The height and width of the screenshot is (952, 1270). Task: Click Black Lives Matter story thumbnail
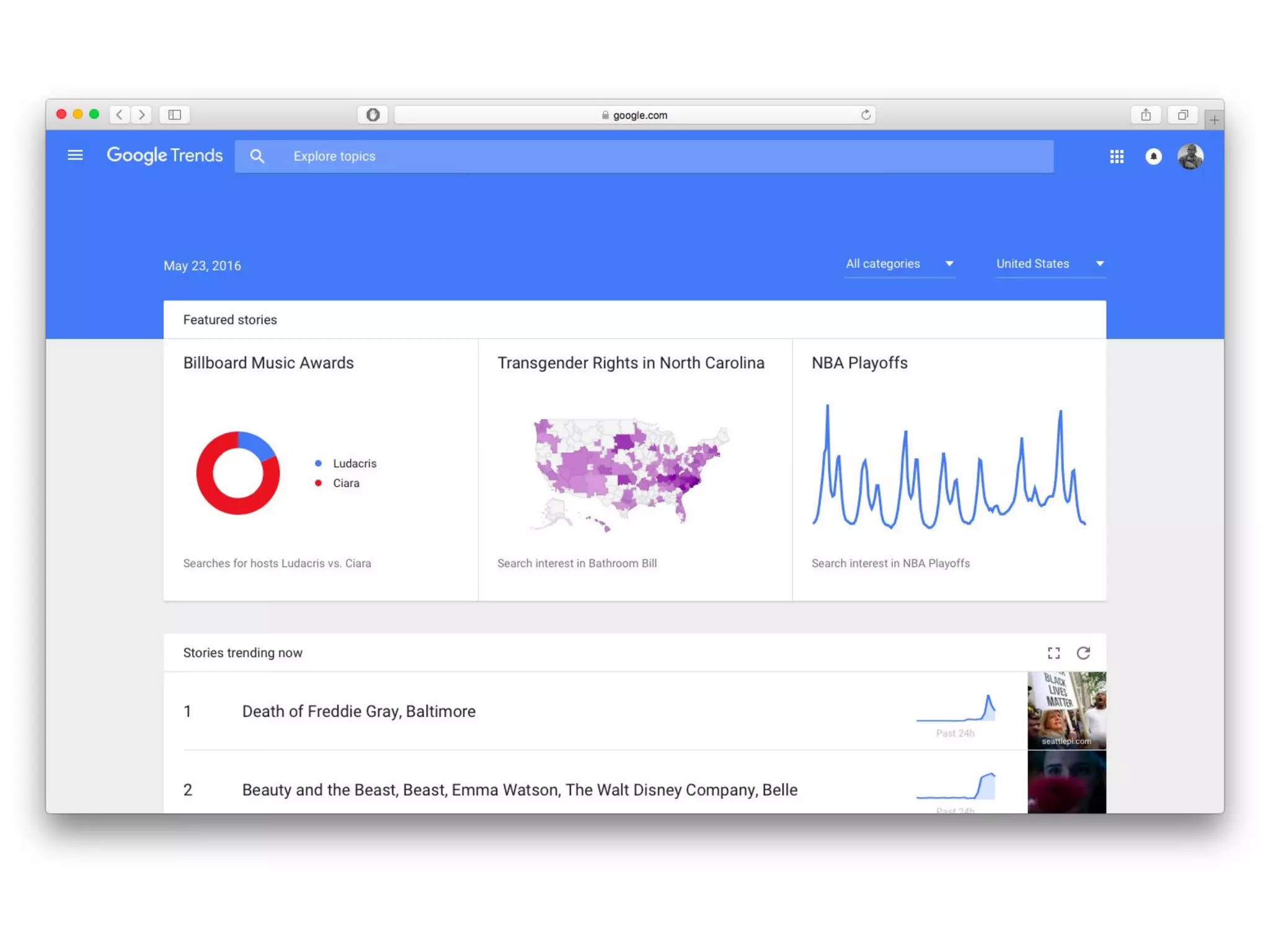(x=1066, y=710)
